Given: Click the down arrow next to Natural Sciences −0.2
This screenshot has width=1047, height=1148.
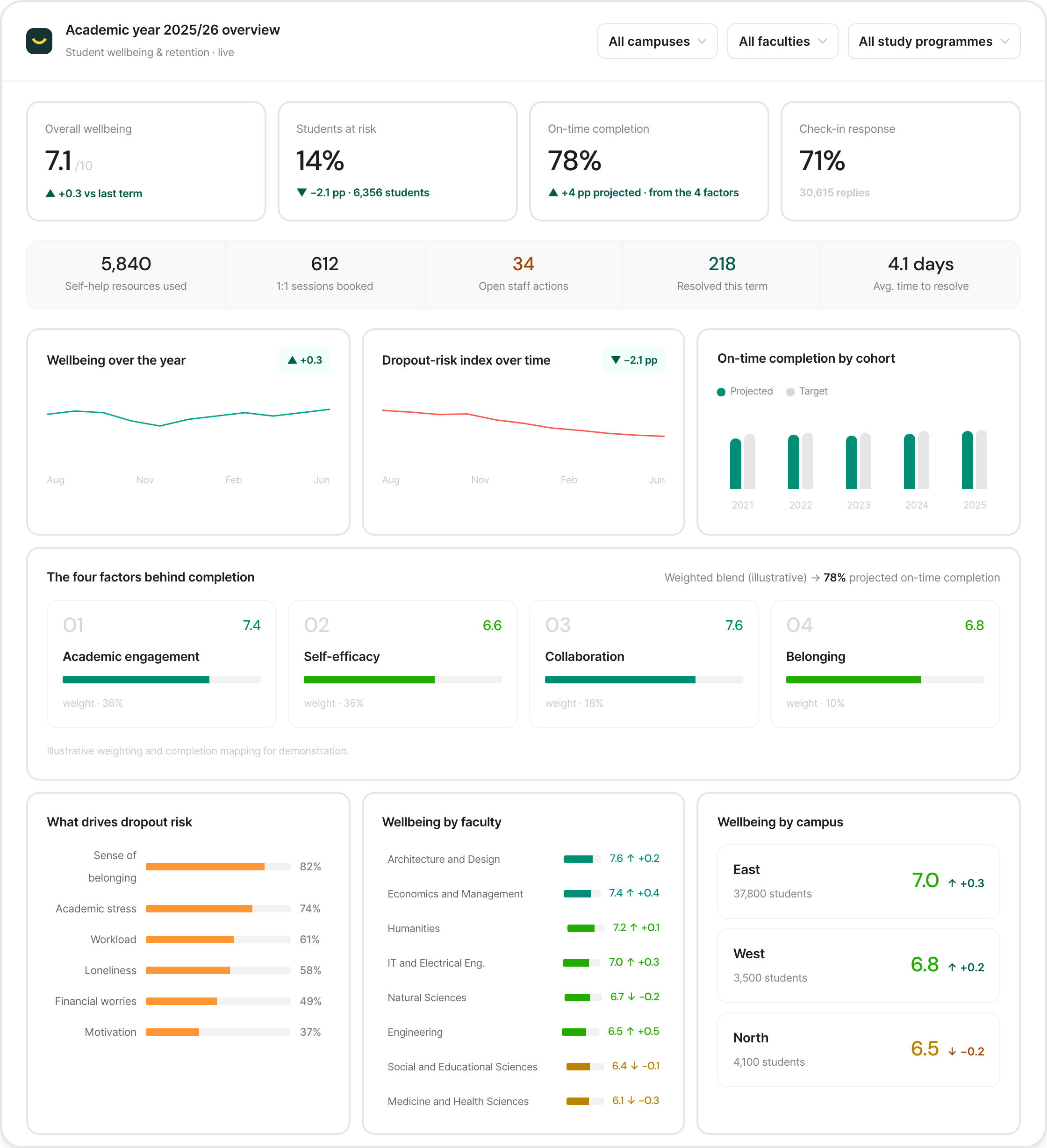Looking at the screenshot, I should point(631,997).
